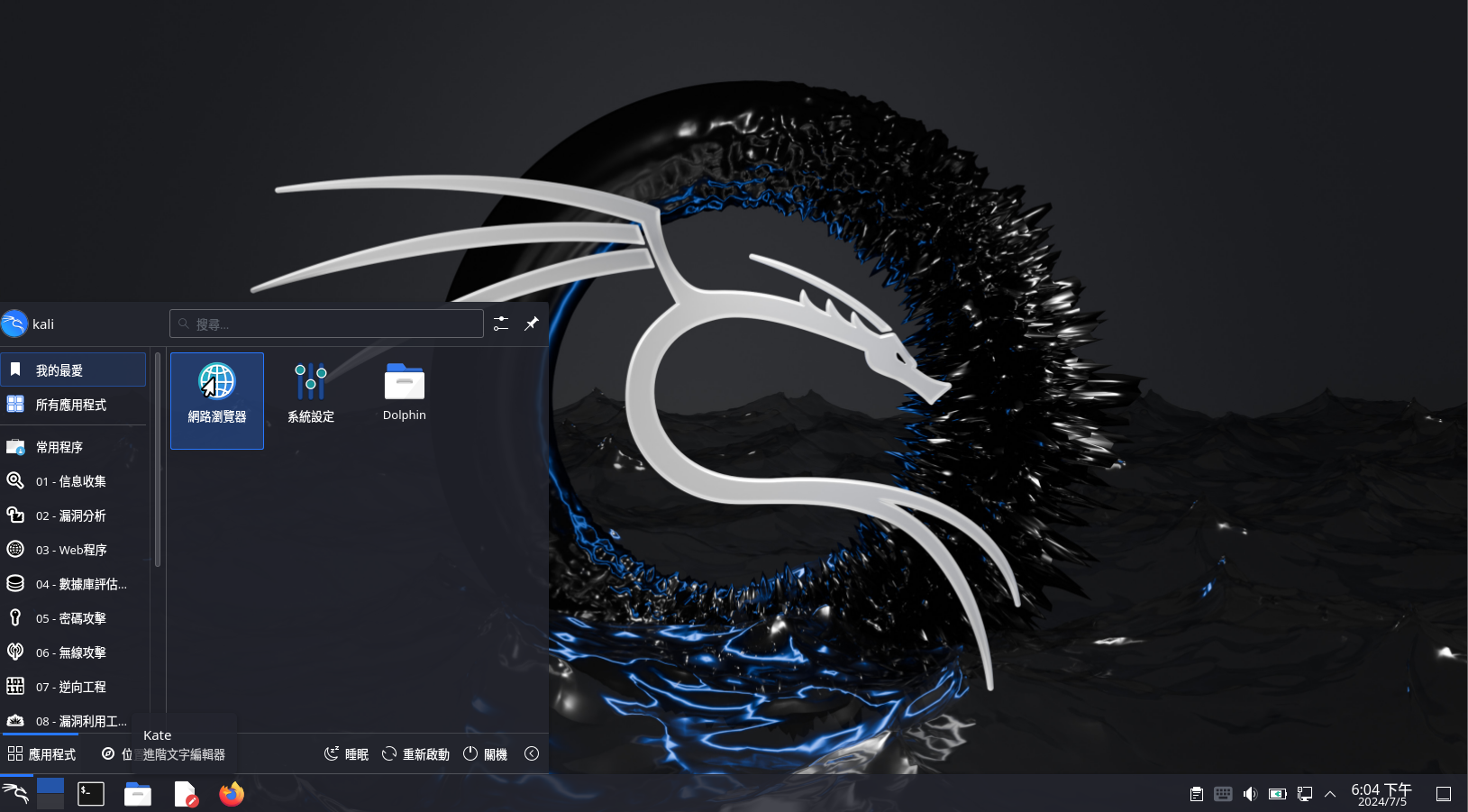Open the network connections tray icon
The image size is (1468, 812).
[1304, 794]
